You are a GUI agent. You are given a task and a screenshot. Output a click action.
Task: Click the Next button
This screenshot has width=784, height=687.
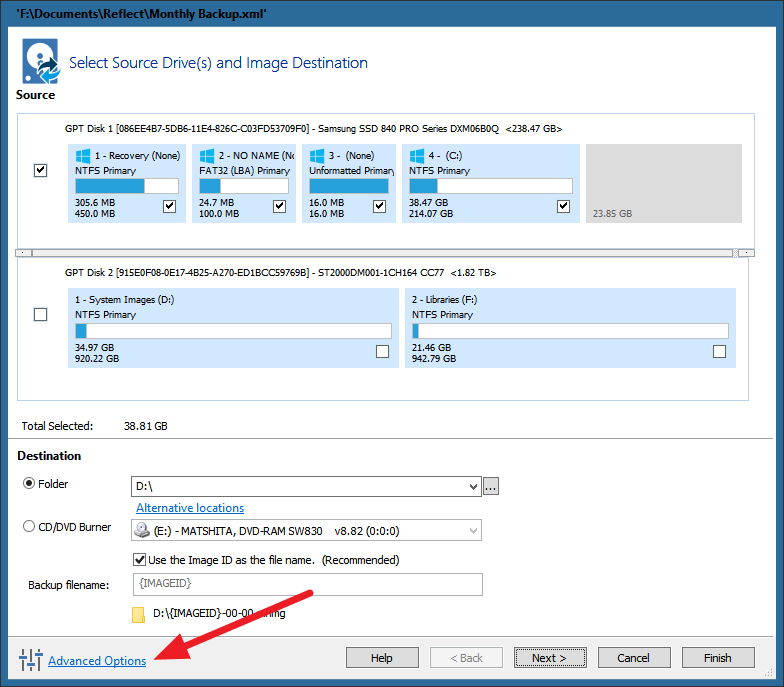tap(550, 658)
